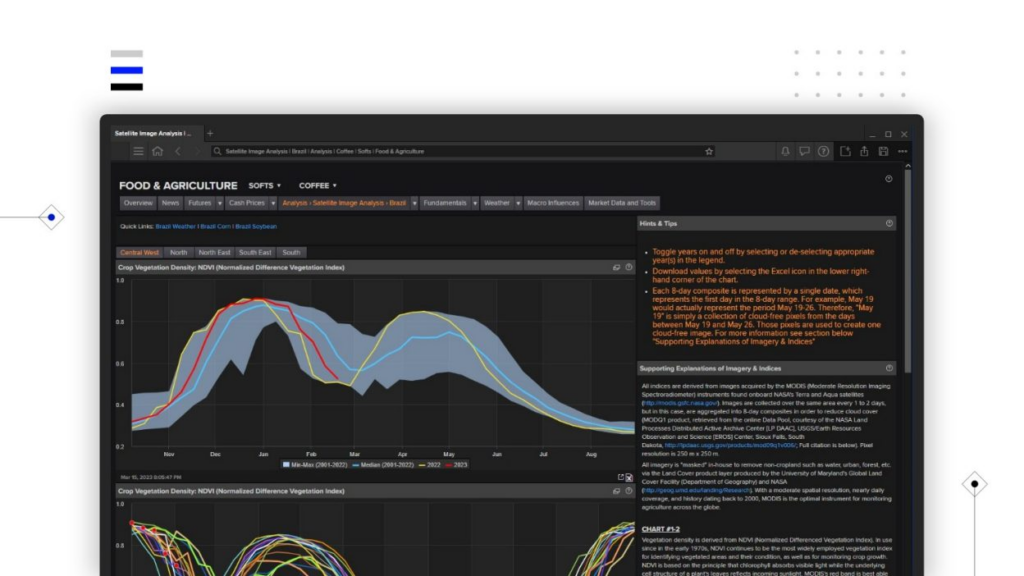Viewport: 1024px width, 576px height.
Task: Open the notifications bell icon
Action: tap(786, 151)
